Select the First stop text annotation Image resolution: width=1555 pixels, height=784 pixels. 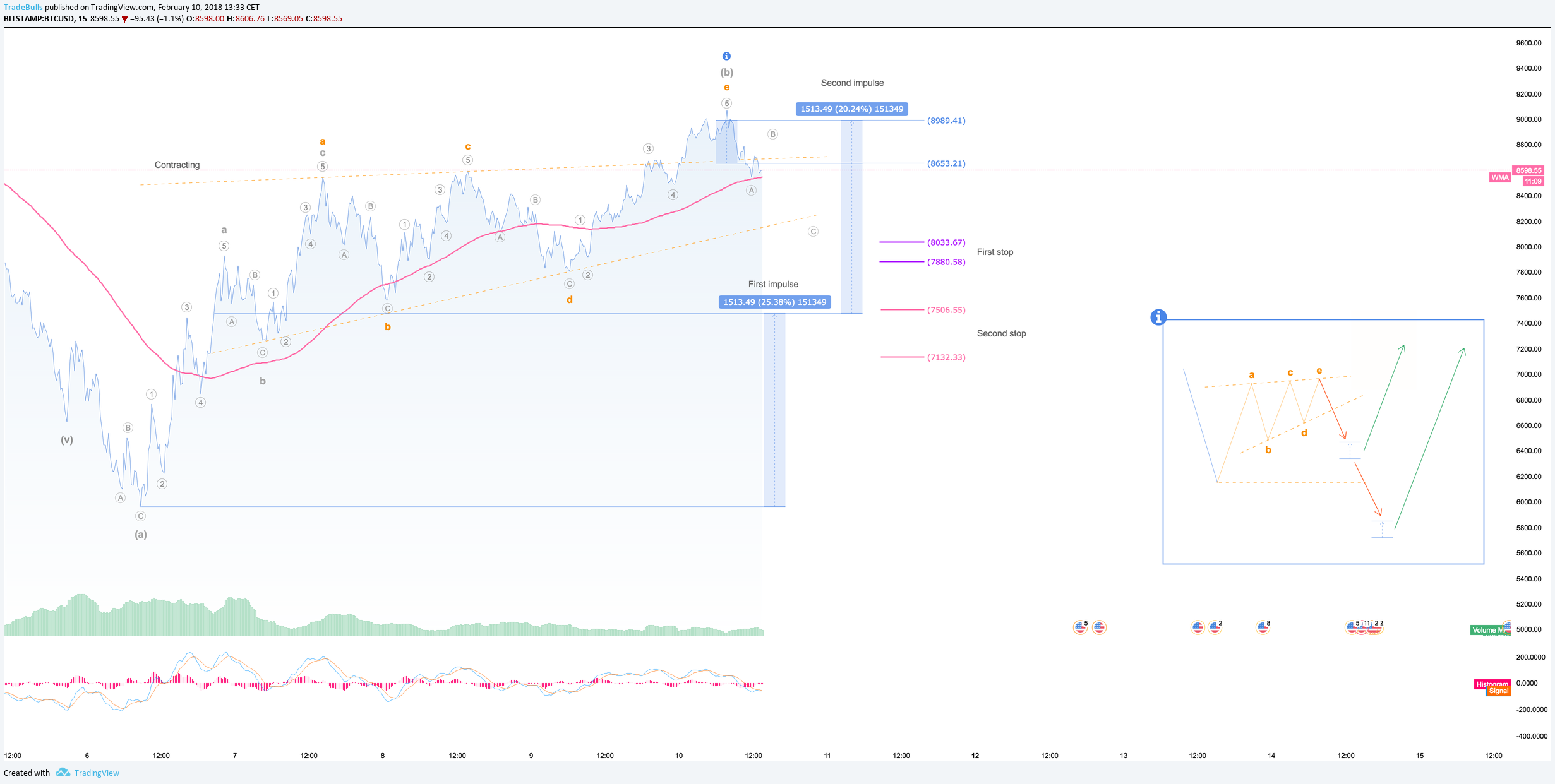[x=995, y=252]
